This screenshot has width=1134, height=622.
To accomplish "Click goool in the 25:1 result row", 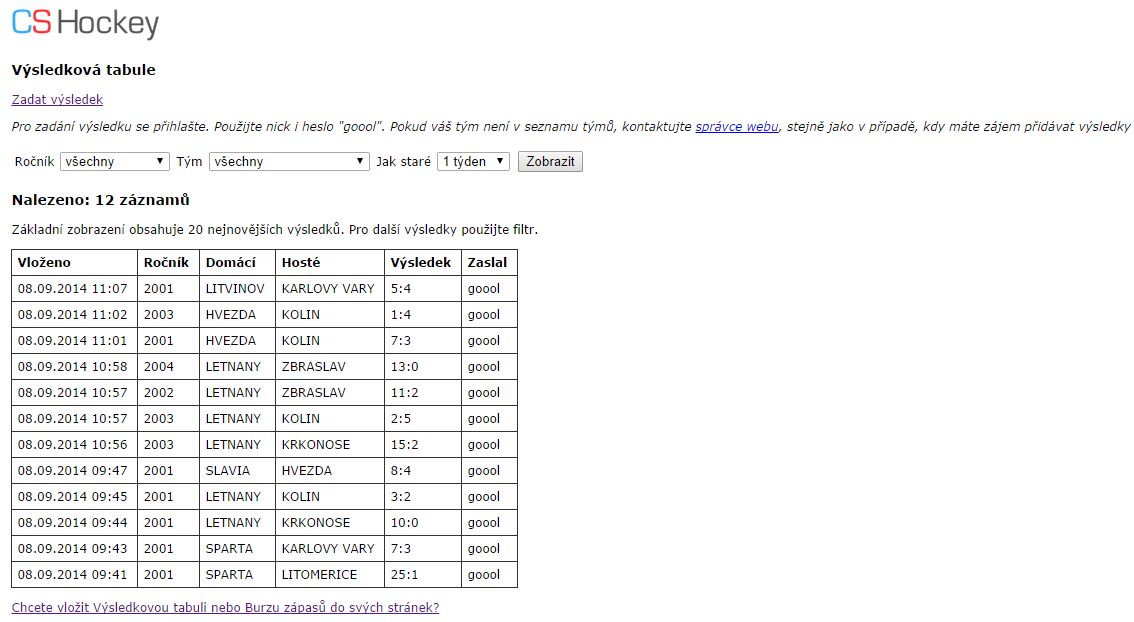I will coord(484,575).
